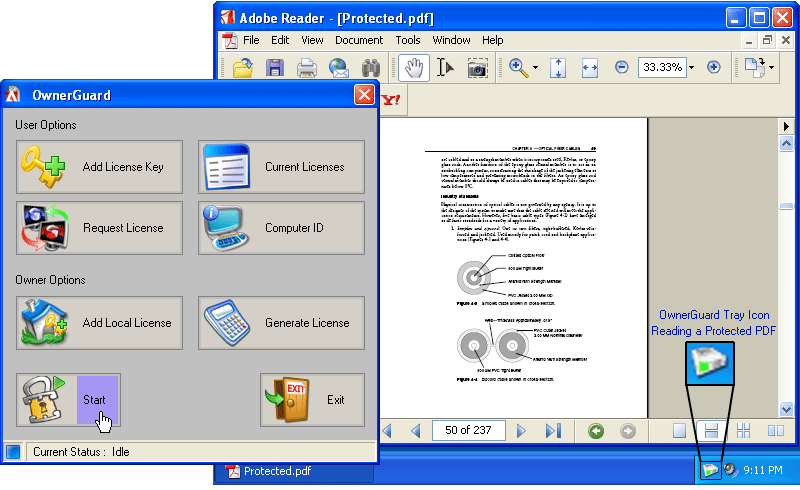
Task: Search the document with the binoculars icon
Action: pos(371,67)
